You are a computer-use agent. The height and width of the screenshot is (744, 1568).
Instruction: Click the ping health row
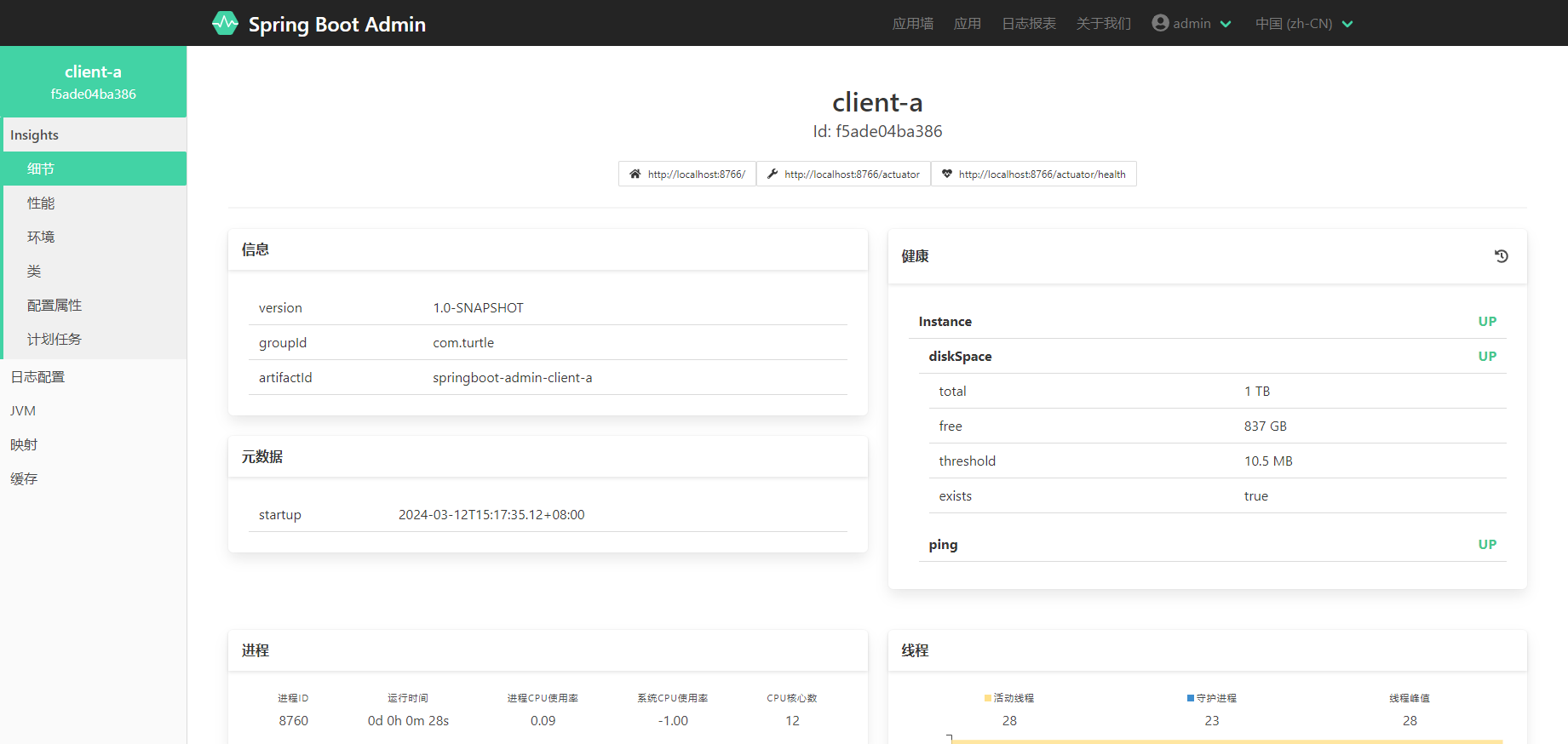pyautogui.click(x=1213, y=544)
